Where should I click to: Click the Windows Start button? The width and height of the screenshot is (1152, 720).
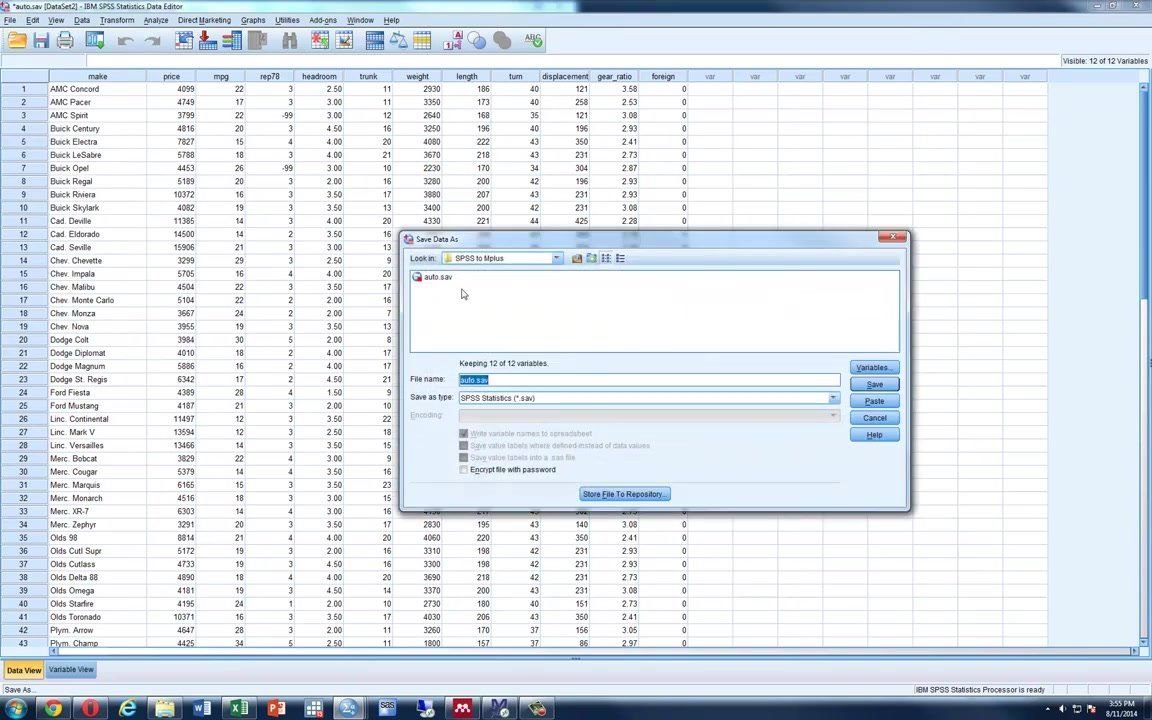[15, 708]
